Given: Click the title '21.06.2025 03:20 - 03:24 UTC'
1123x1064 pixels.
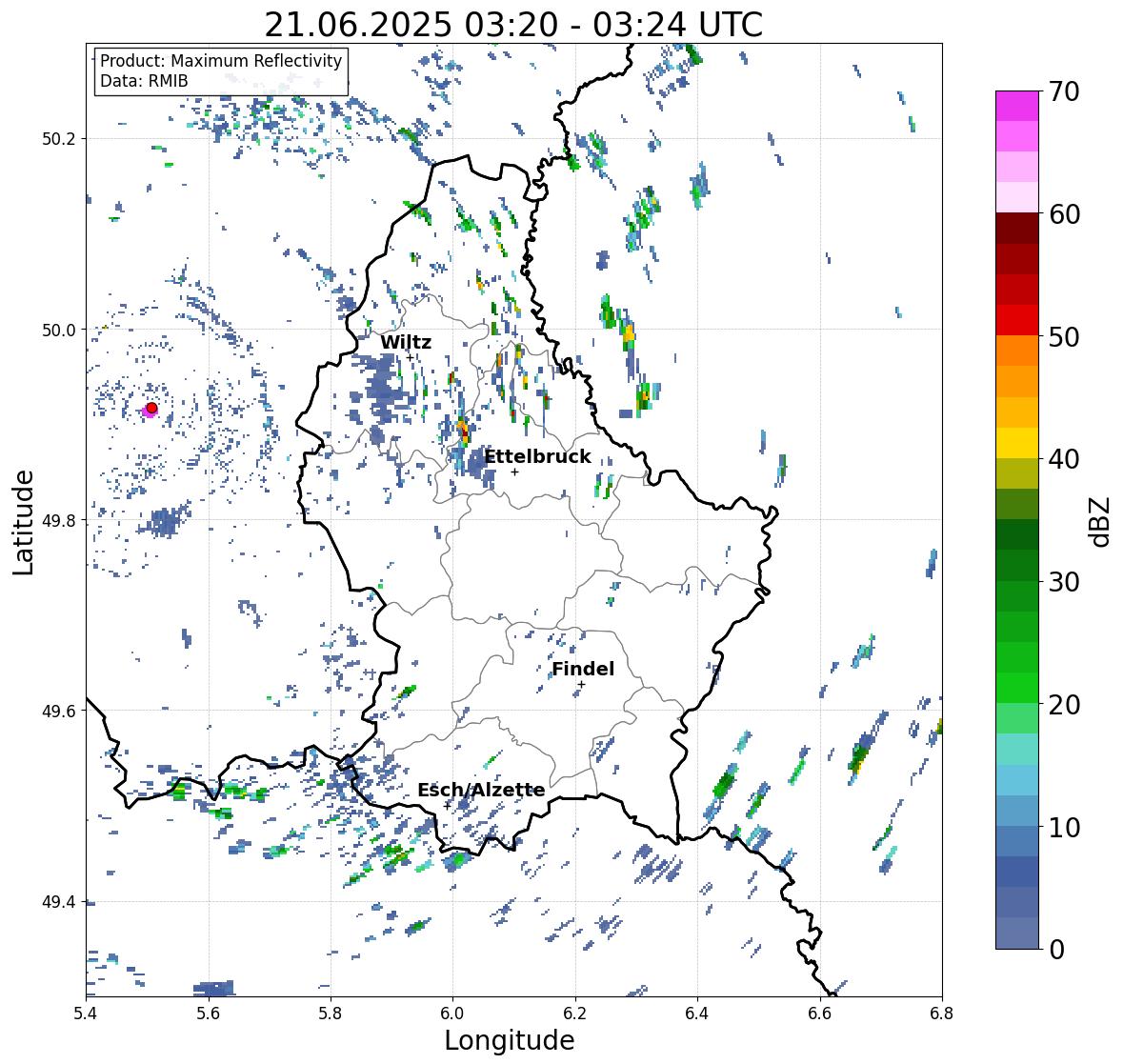Looking at the screenshot, I should coord(513,25).
